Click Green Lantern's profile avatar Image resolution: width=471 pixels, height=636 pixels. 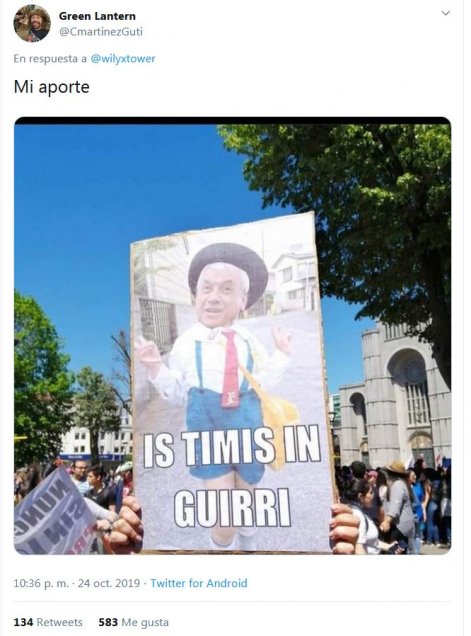click(32, 24)
